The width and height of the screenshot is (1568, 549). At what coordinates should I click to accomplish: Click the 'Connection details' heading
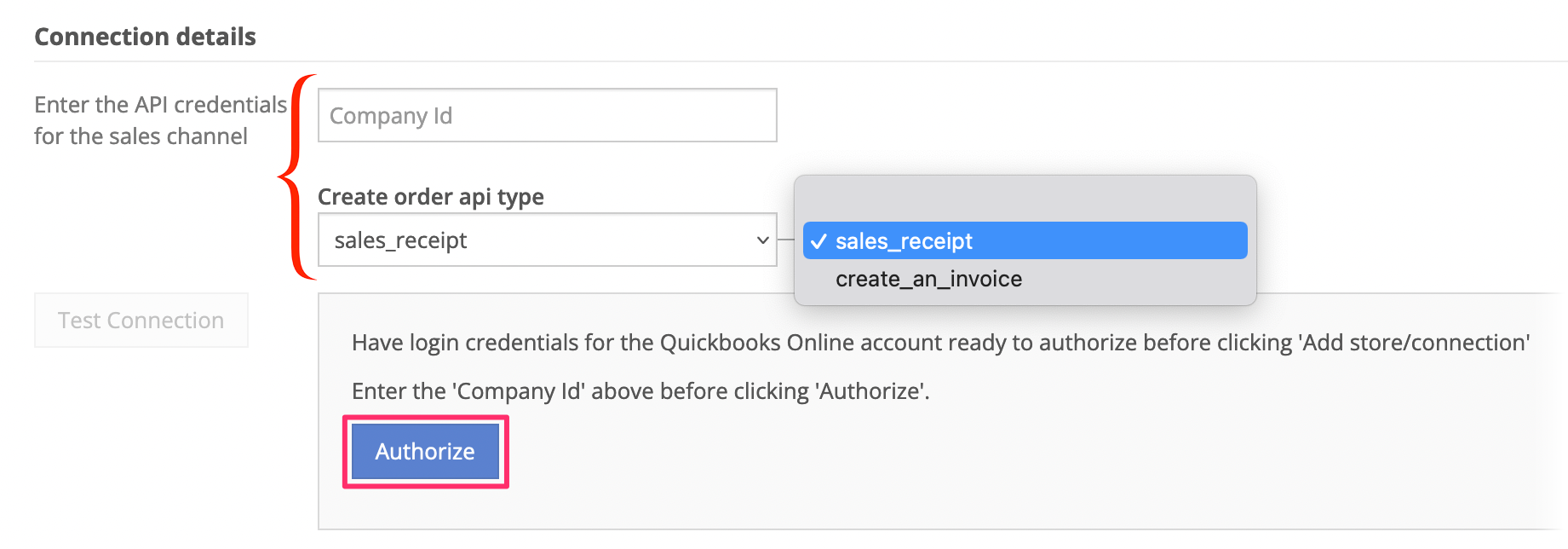pos(145,37)
